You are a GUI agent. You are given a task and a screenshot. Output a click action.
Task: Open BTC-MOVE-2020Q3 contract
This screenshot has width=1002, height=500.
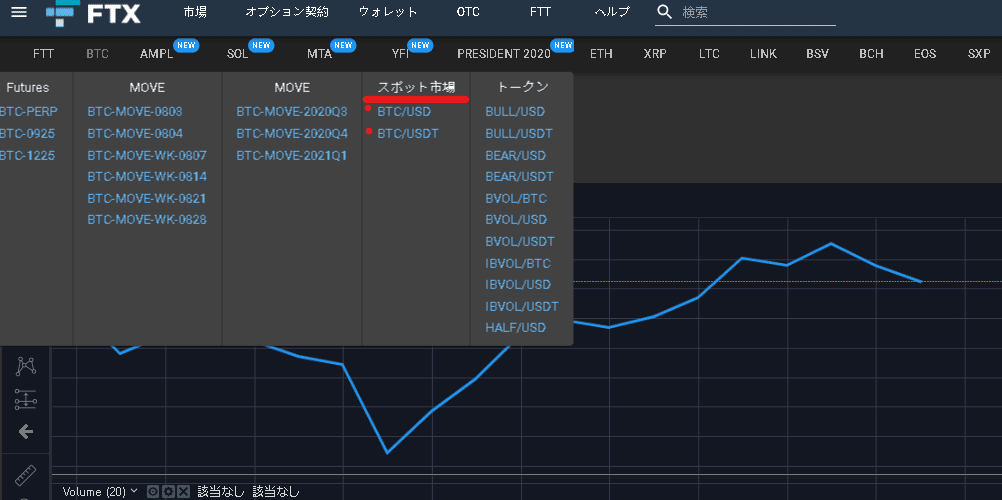pyautogui.click(x=292, y=111)
